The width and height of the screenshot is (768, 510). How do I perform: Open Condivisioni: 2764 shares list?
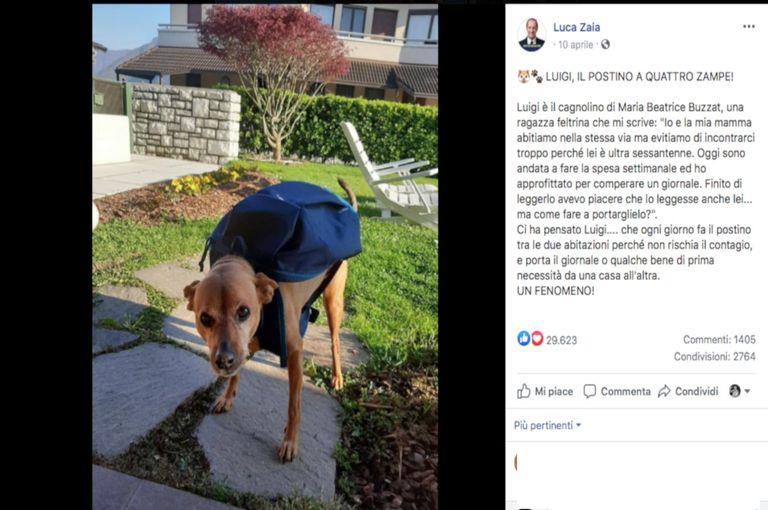(715, 357)
